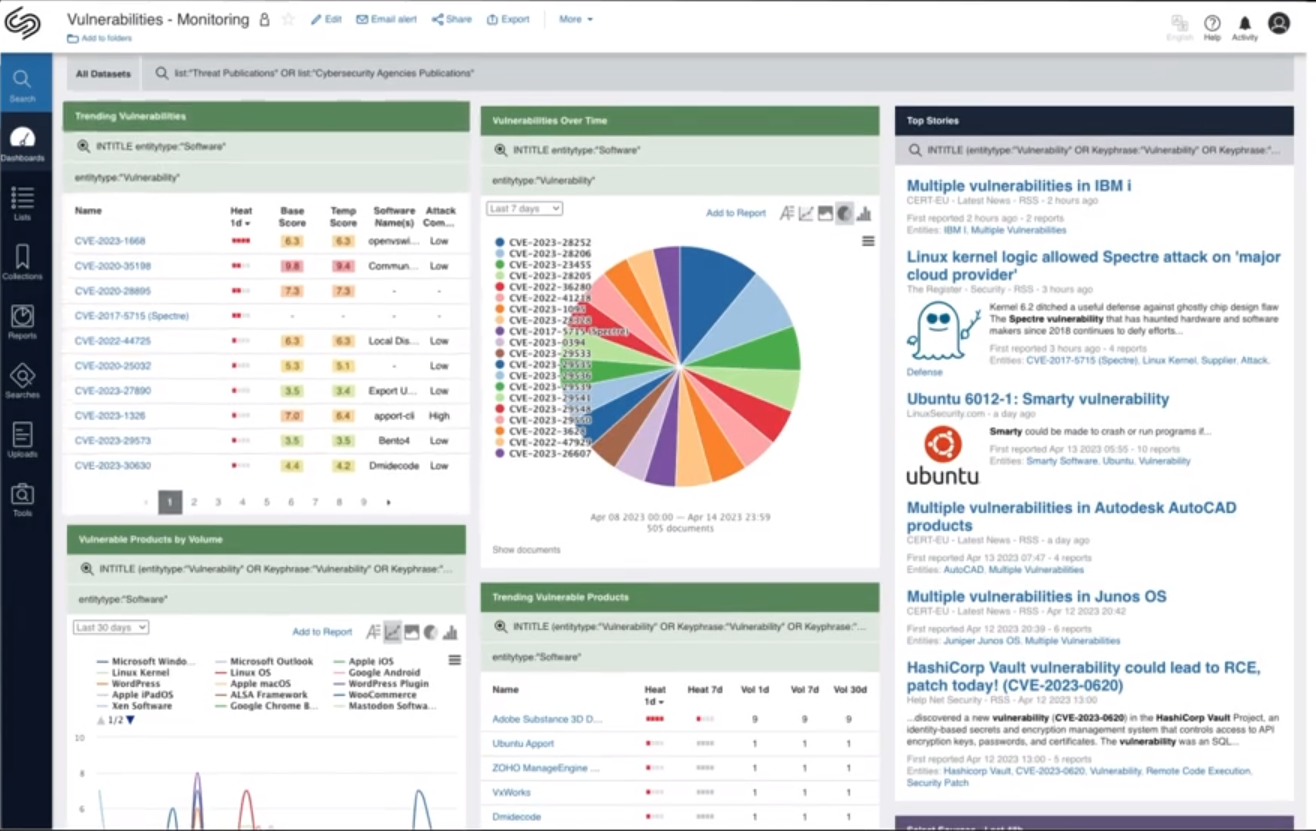Sort Trending Vulnerable Products by Heat 1d
The width and height of the screenshot is (1316, 831).
coord(655,695)
